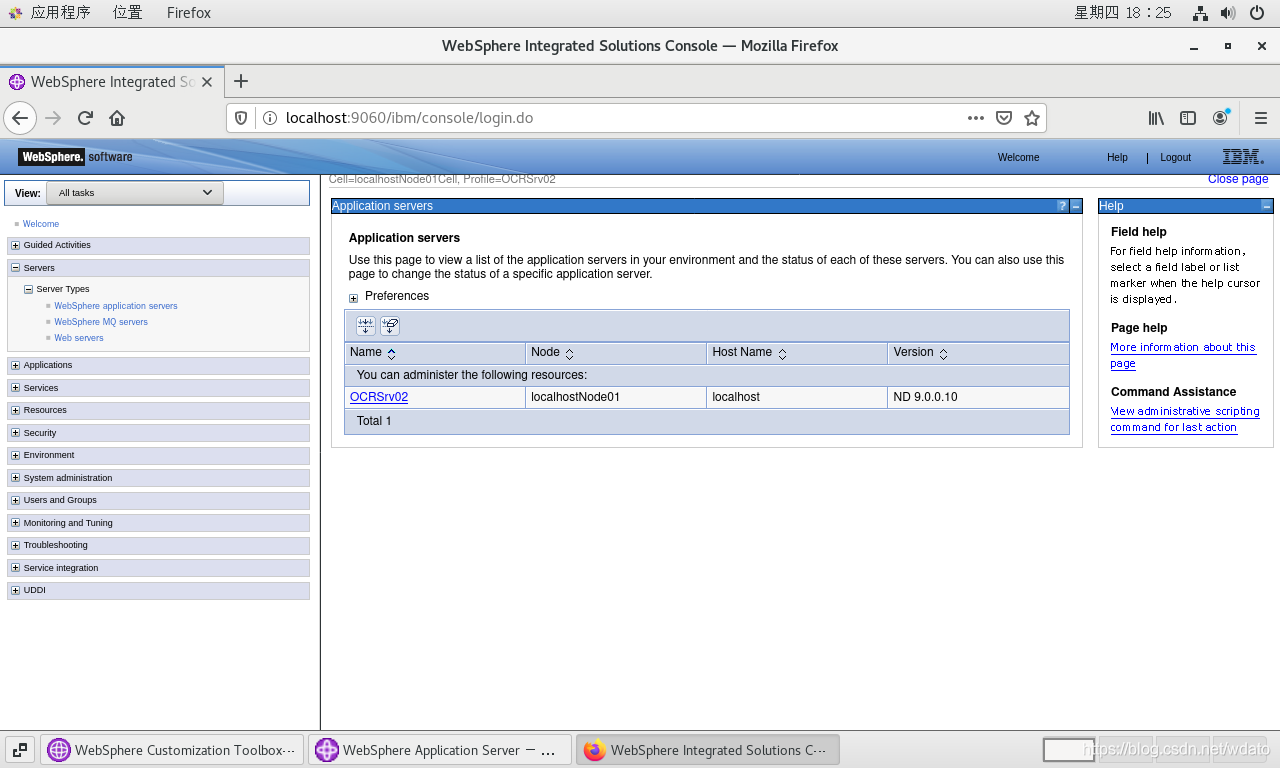This screenshot has width=1280, height=768.
Task: Open the 位置 menu
Action: coord(127,13)
